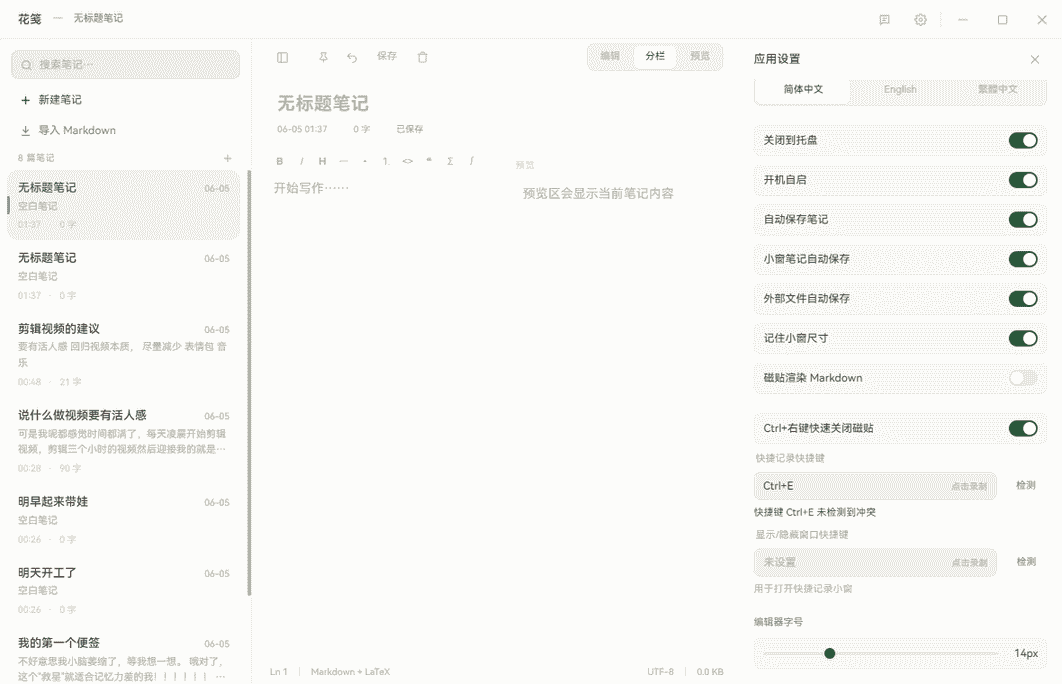Click the 未设置 shortcut recording field

tap(875, 563)
